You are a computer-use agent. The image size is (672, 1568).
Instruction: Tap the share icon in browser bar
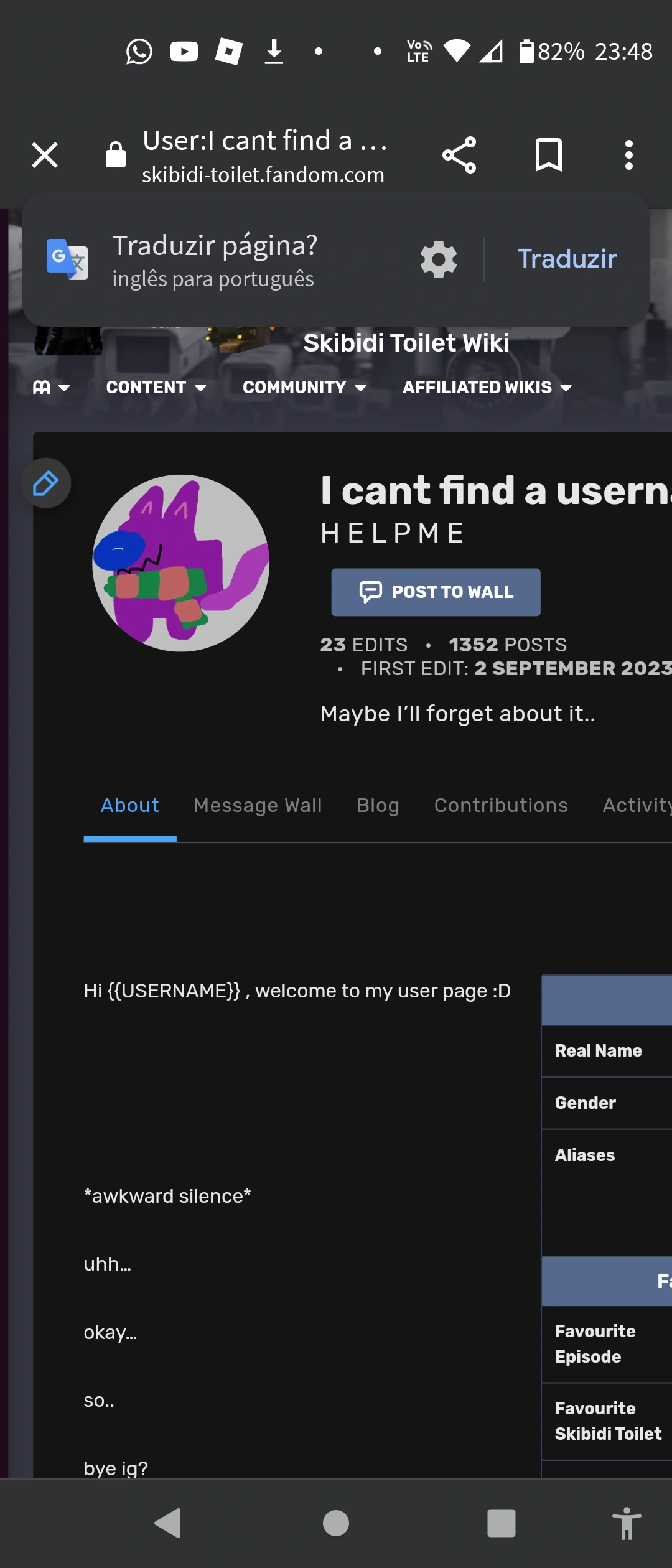[x=459, y=155]
